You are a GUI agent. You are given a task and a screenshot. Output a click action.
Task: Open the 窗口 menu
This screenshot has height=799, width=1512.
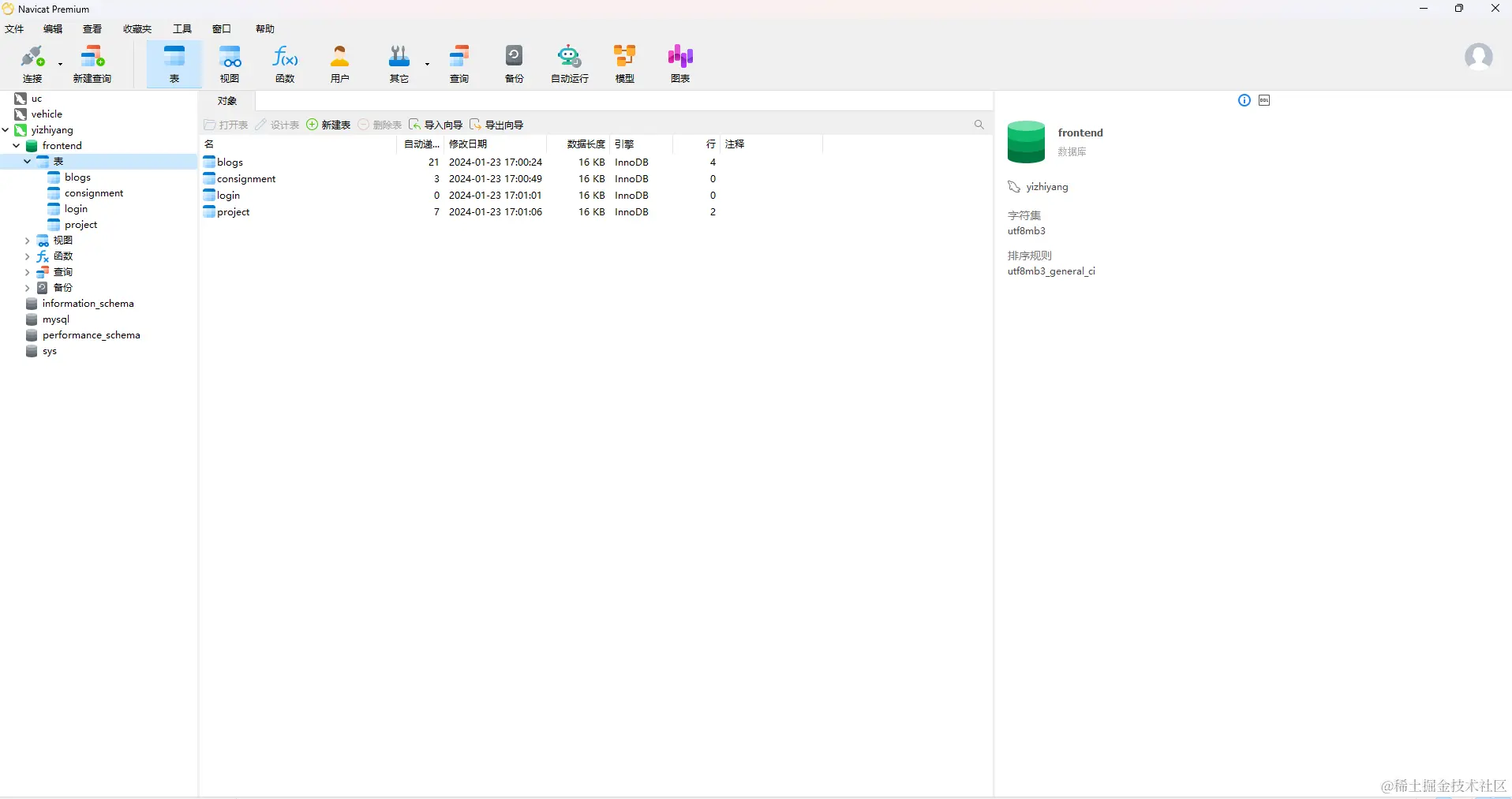click(x=222, y=29)
